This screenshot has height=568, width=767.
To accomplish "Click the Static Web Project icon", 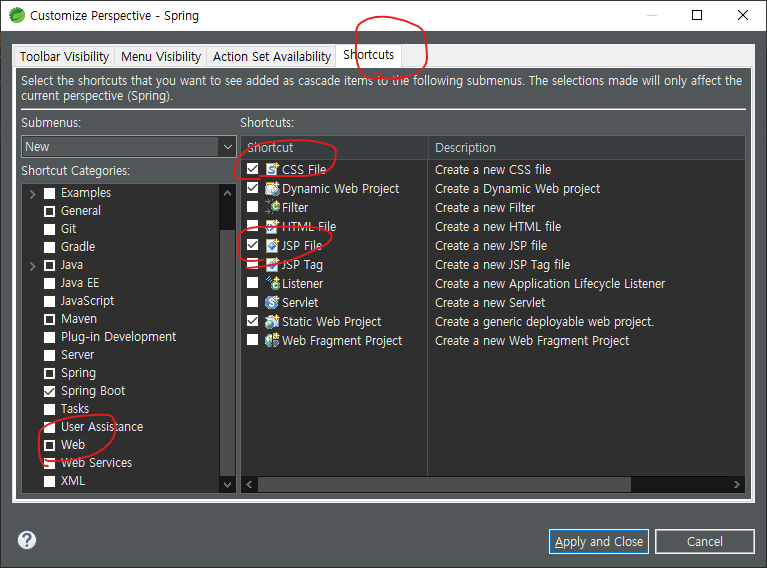I will click(272, 321).
